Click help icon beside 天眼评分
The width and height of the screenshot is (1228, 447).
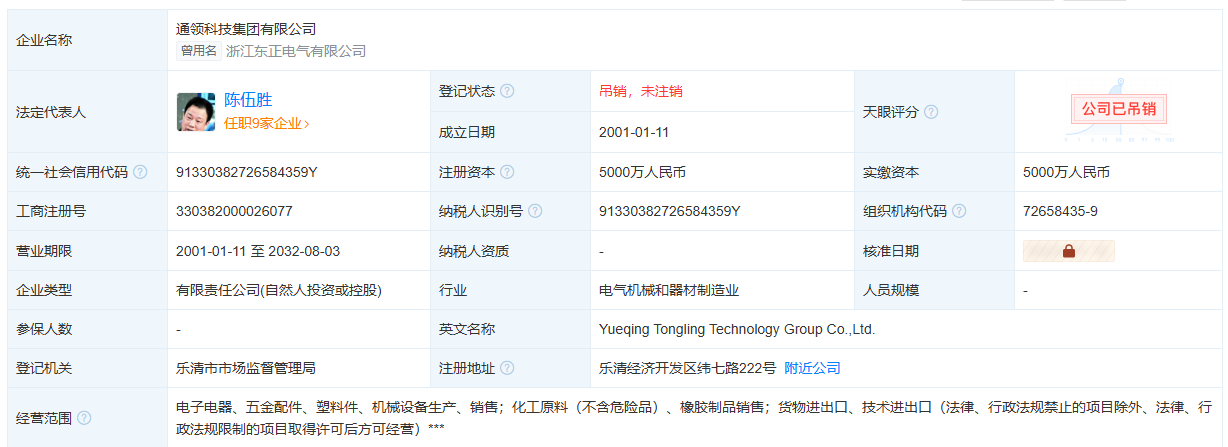[x=931, y=112]
